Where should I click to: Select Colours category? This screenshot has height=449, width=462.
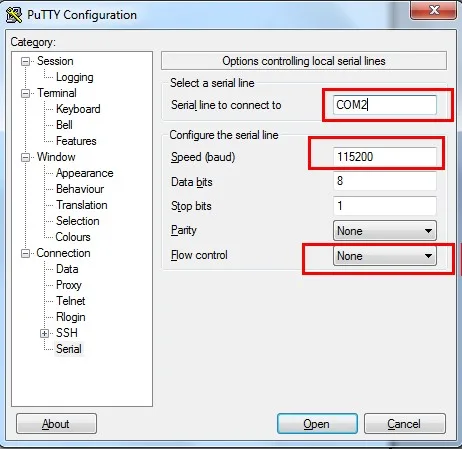(73, 237)
